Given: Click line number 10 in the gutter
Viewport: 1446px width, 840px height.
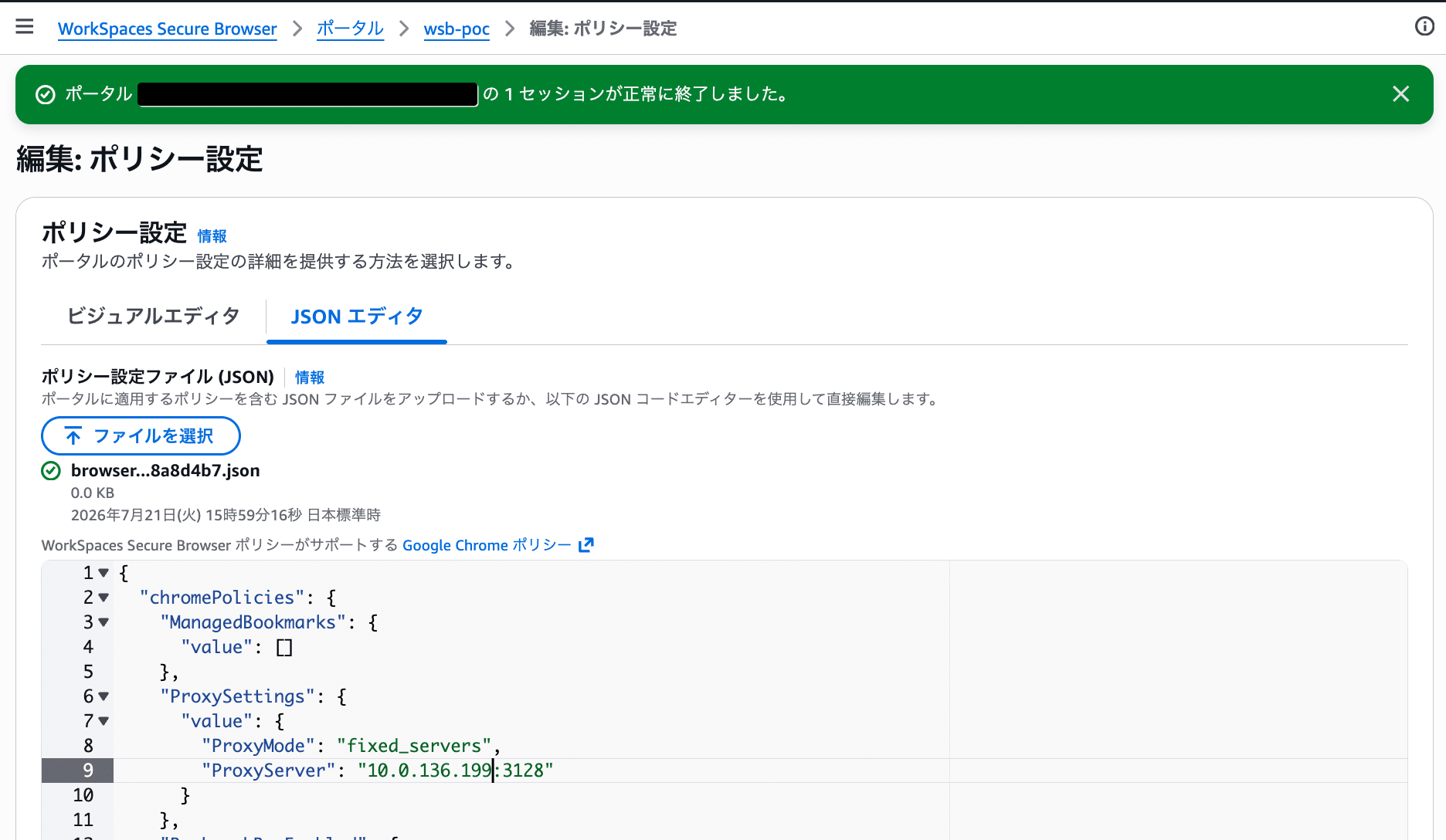Looking at the screenshot, I should click(83, 795).
